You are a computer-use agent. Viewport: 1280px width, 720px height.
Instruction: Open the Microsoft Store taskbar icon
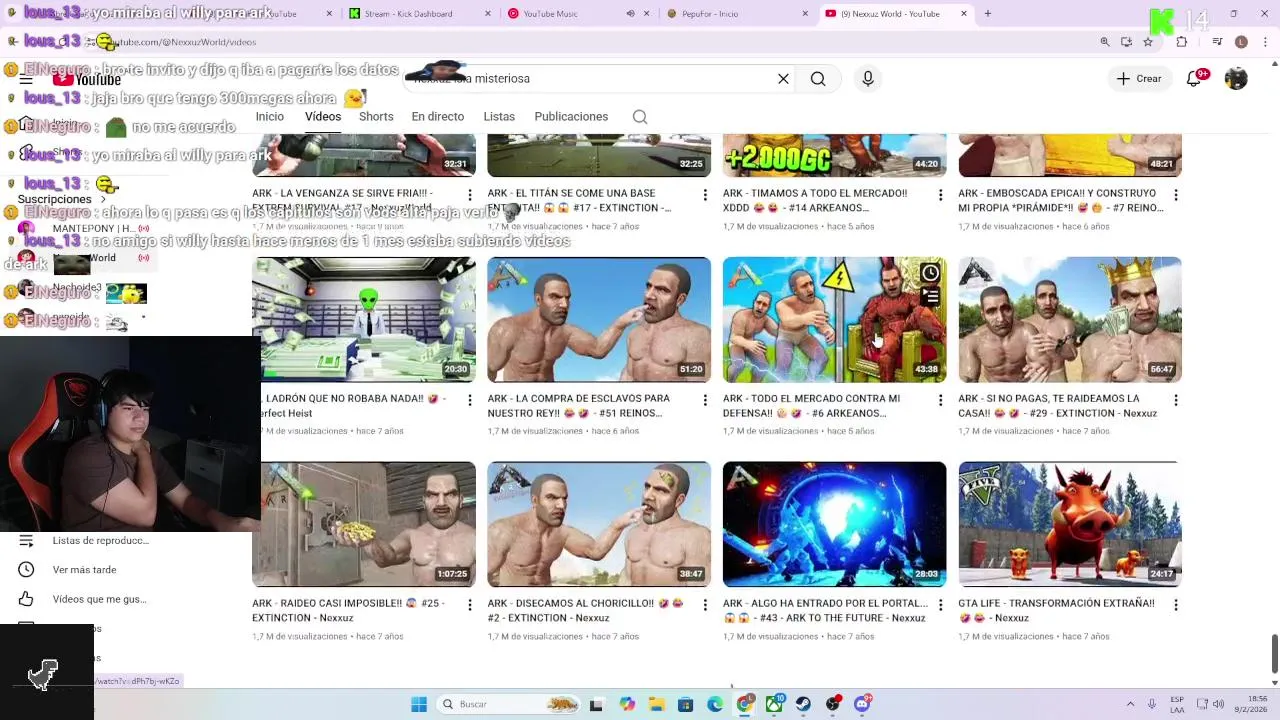(x=685, y=704)
